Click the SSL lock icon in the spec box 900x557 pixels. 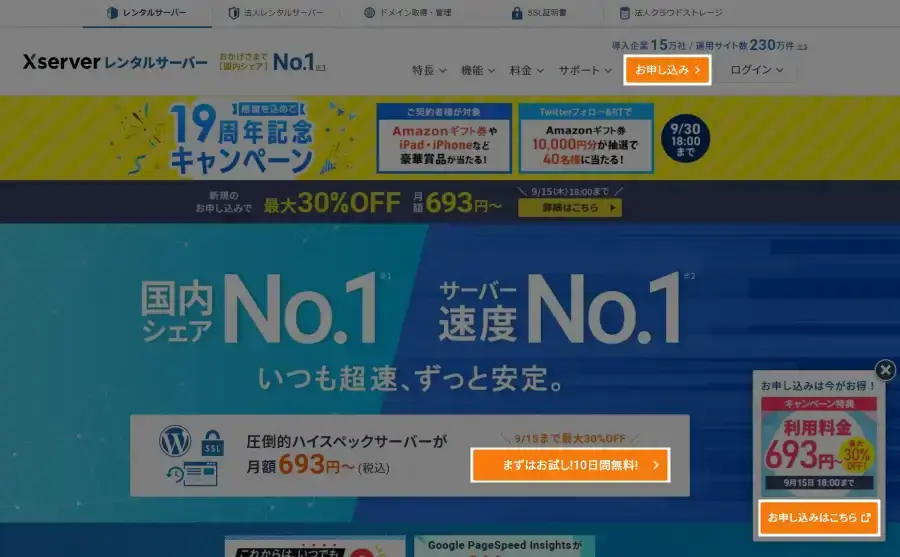[x=212, y=443]
